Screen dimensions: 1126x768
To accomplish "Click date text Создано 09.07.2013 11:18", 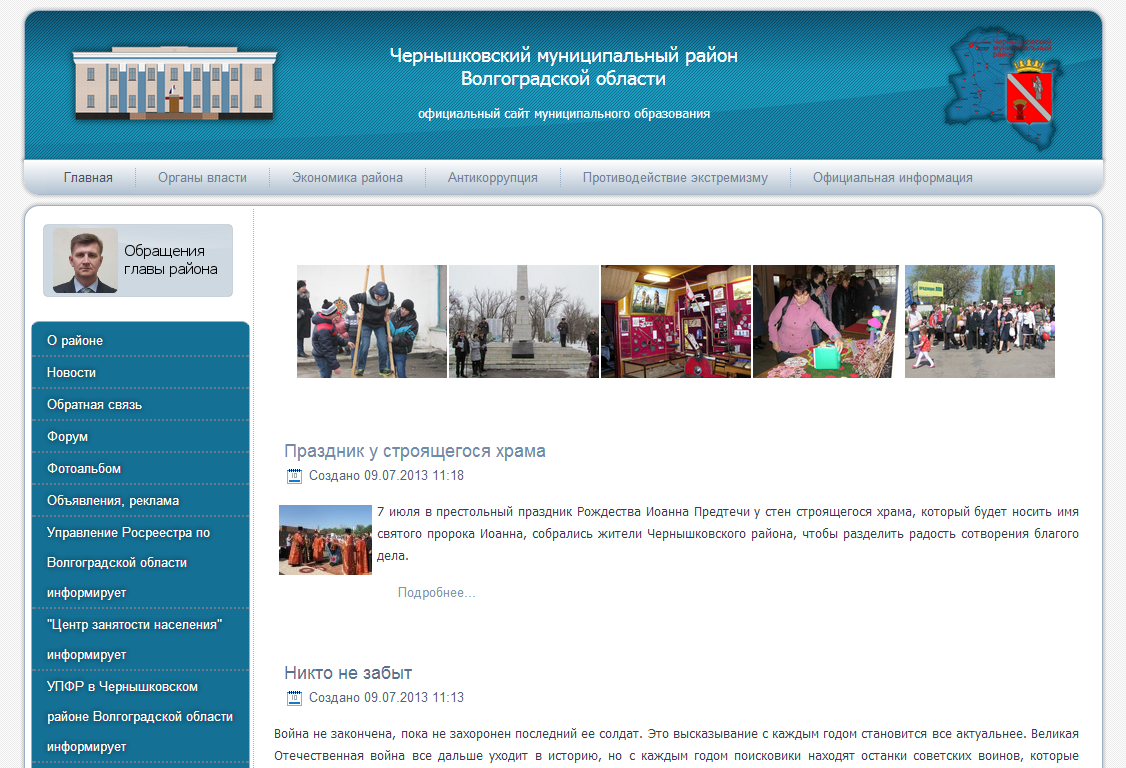I will pyautogui.click(x=386, y=476).
